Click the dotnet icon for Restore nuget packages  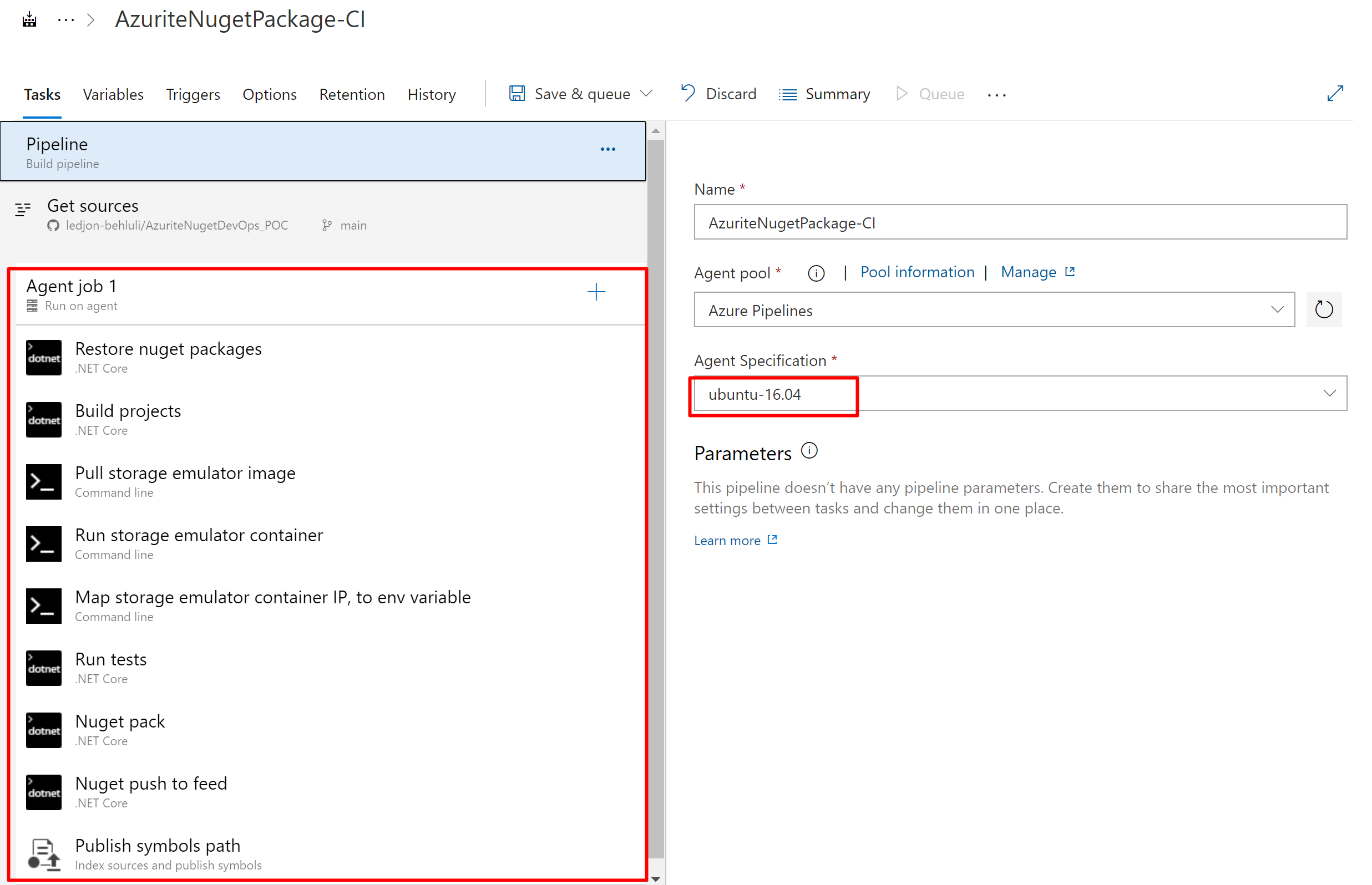click(44, 358)
